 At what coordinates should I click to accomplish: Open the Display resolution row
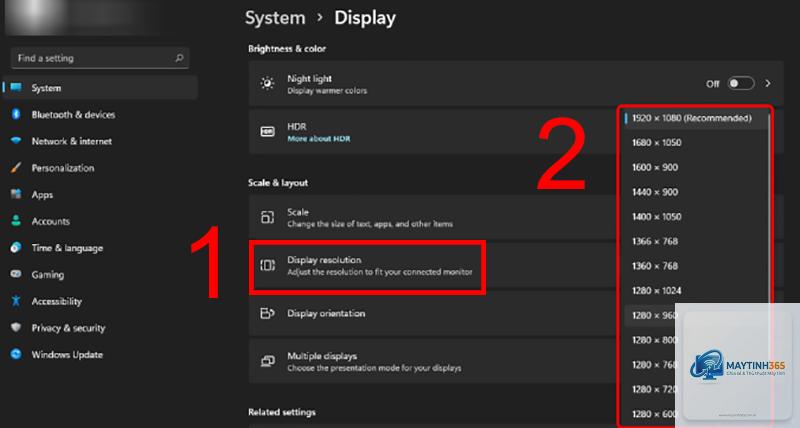click(433, 266)
